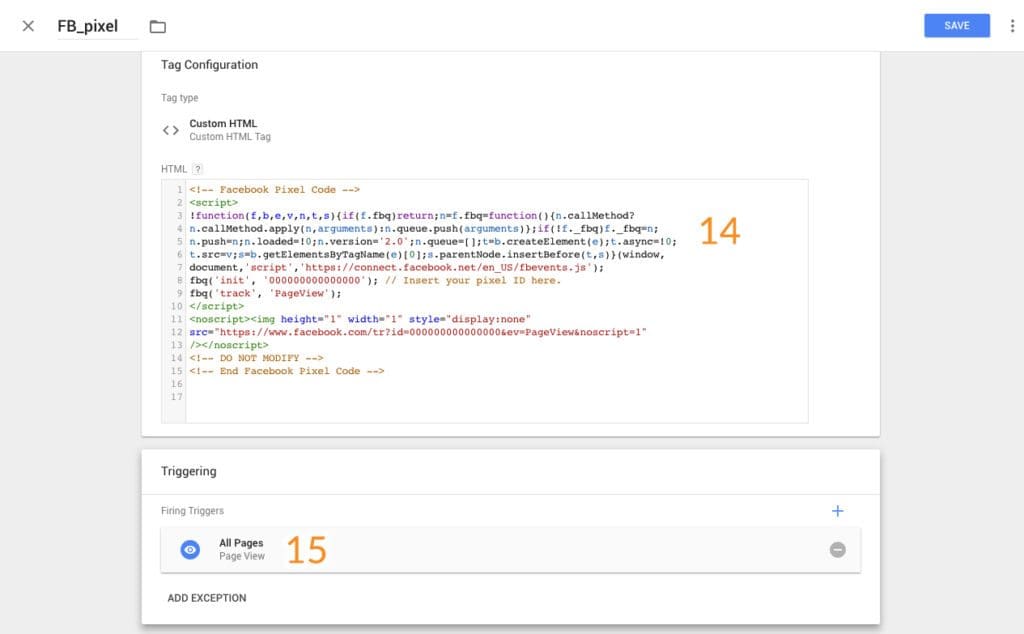The width and height of the screenshot is (1024, 634).
Task: Click the blue eye Page View trigger icon
Action: (x=190, y=550)
